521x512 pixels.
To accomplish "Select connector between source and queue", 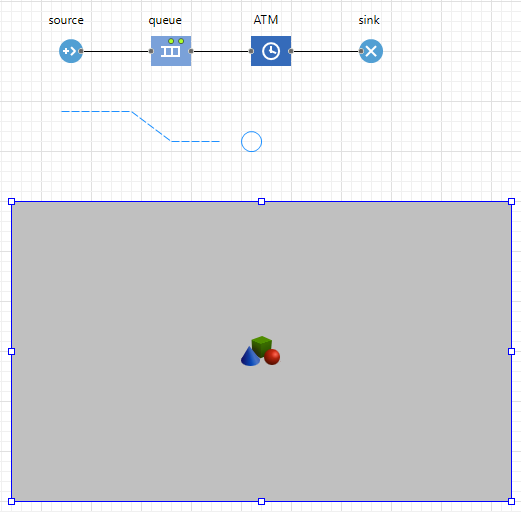I will 116,51.
